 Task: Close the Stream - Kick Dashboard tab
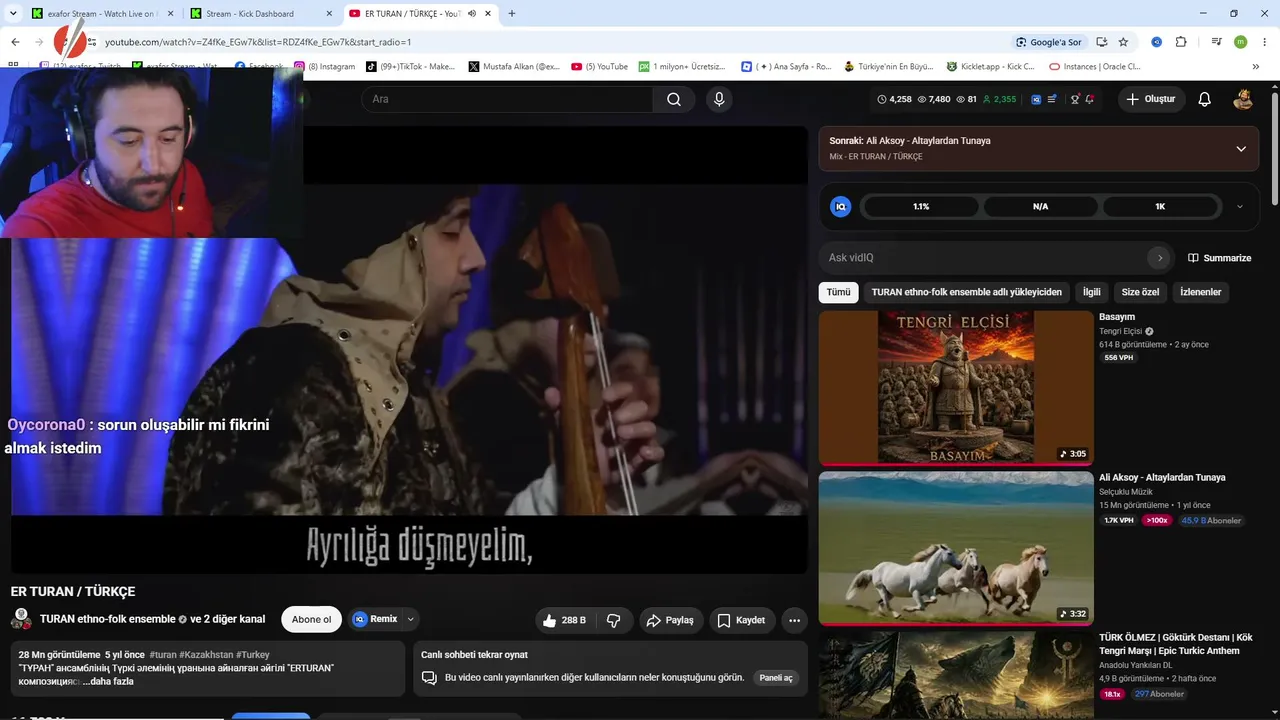(x=330, y=13)
